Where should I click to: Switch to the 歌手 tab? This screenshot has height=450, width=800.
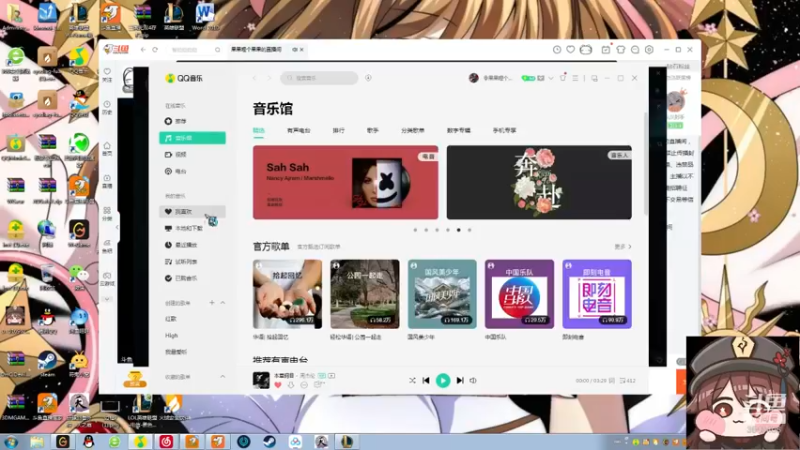point(373,130)
